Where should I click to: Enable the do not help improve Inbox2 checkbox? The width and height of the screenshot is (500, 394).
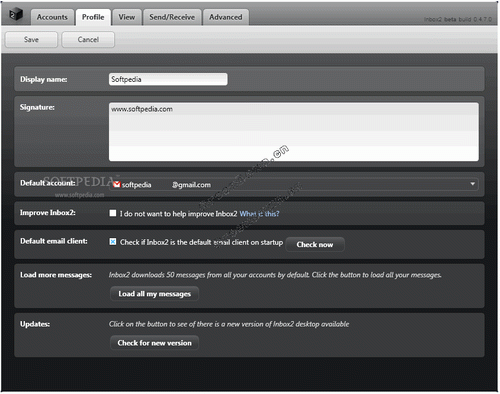coord(113,213)
